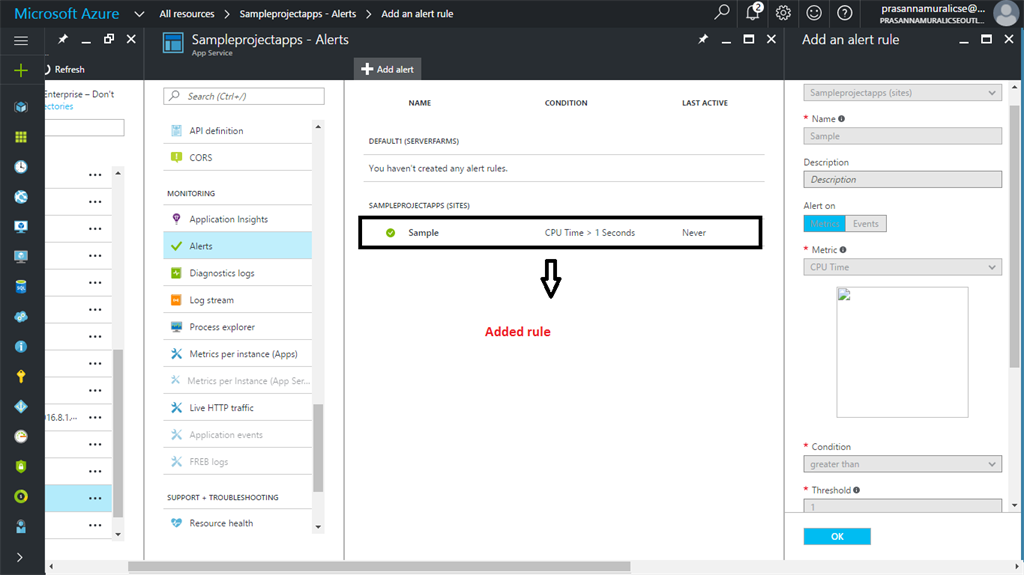Click the Name field info icon
This screenshot has height=575, width=1024.
(841, 119)
